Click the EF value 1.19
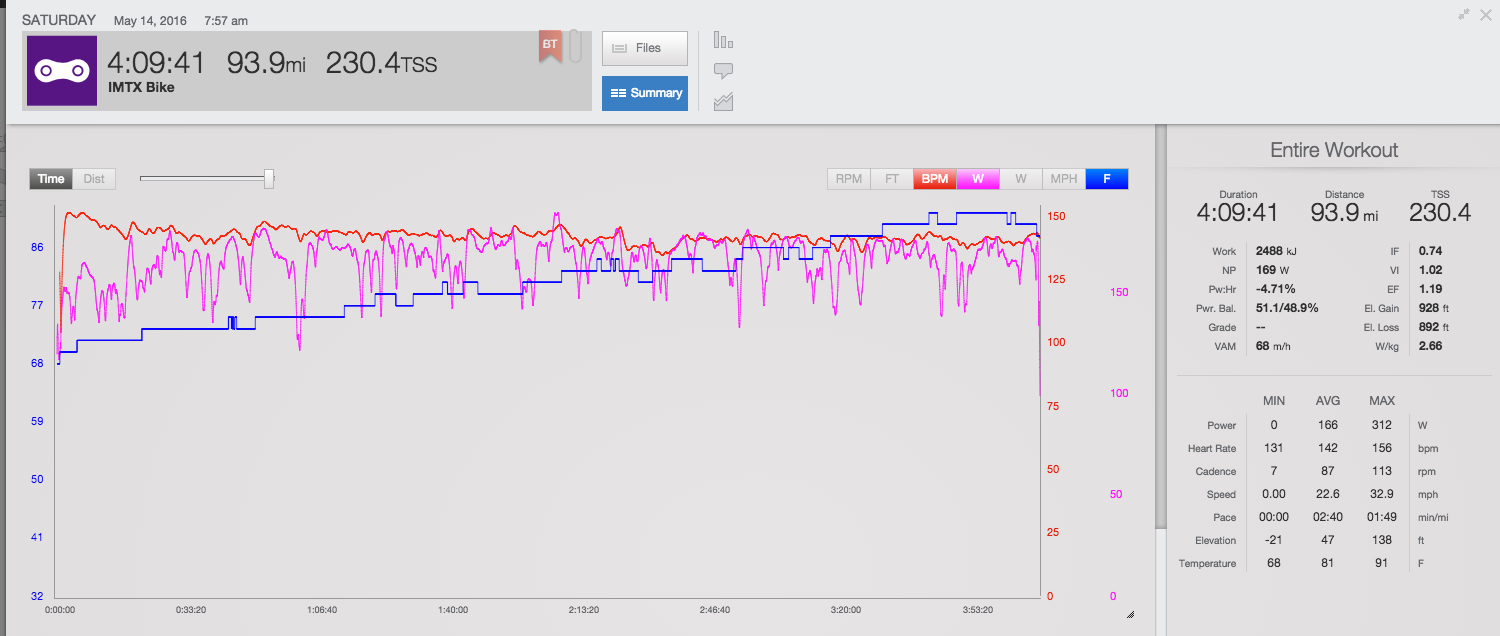Image resolution: width=1500 pixels, height=636 pixels. pos(1429,289)
